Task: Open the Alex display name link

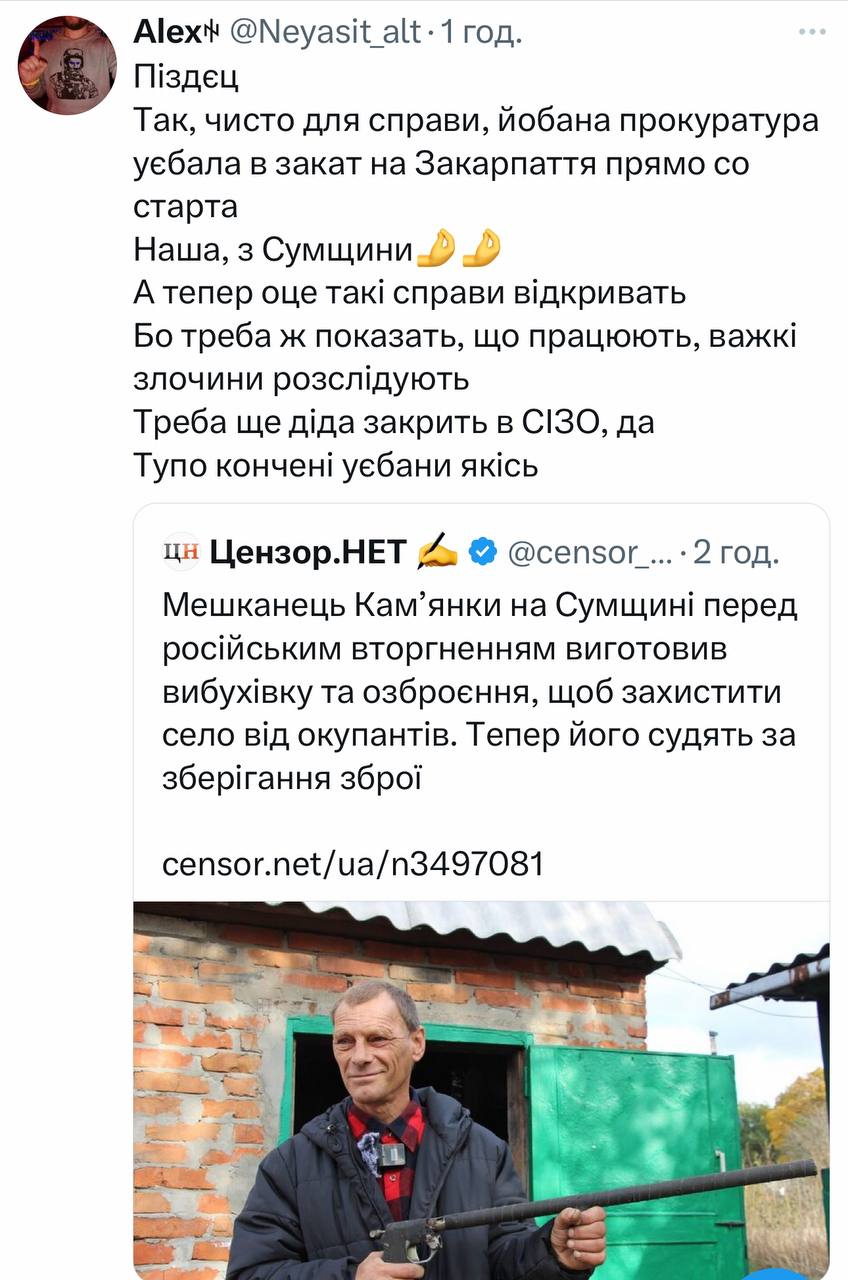Action: coord(165,32)
